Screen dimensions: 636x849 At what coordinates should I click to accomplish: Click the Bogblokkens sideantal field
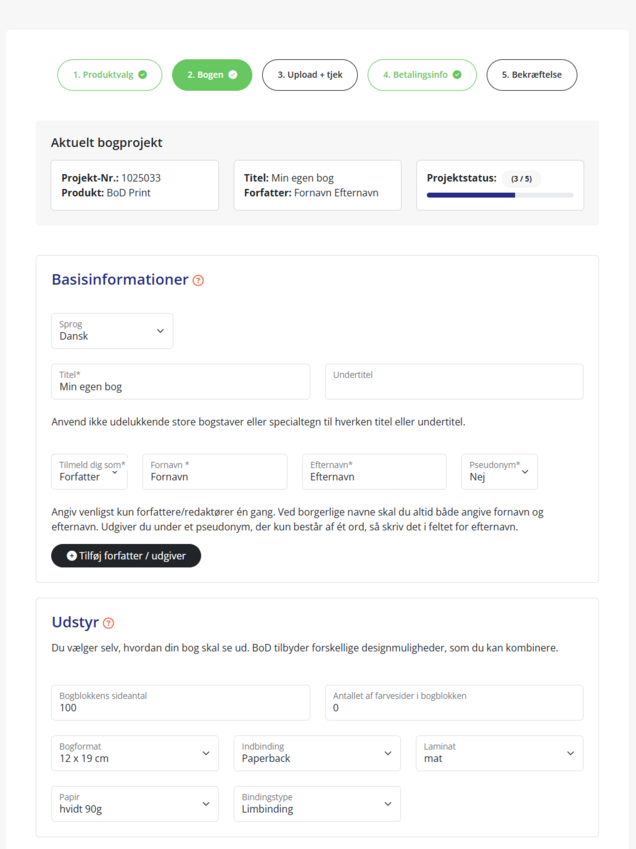click(180, 702)
